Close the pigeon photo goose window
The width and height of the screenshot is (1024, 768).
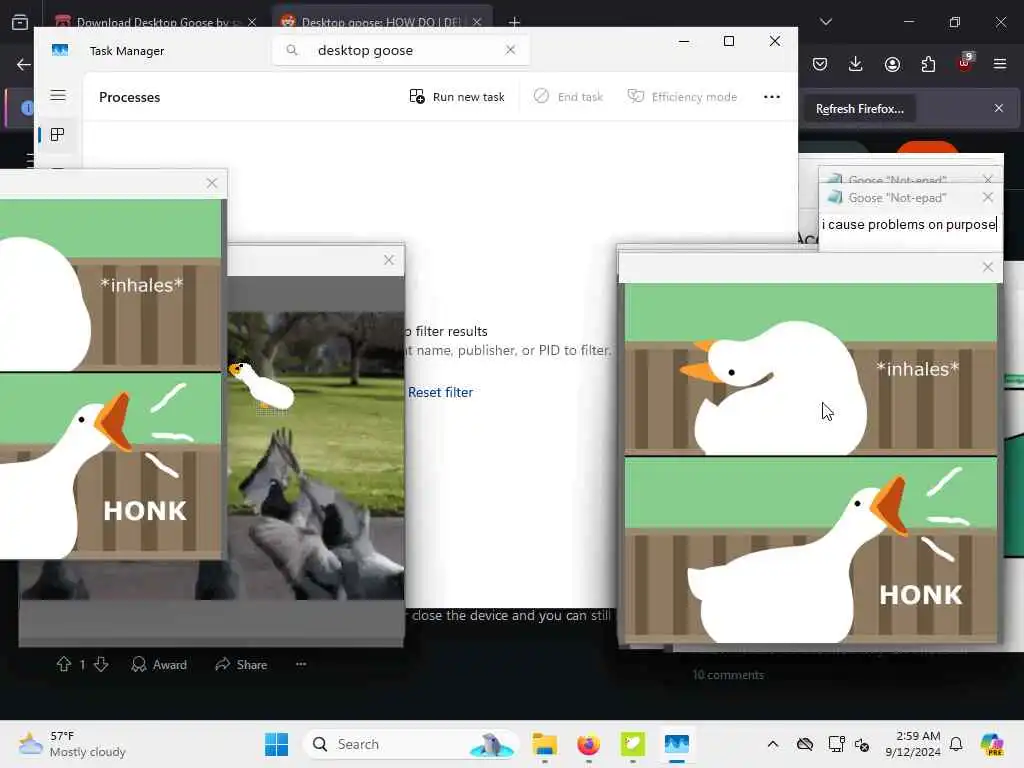click(389, 260)
